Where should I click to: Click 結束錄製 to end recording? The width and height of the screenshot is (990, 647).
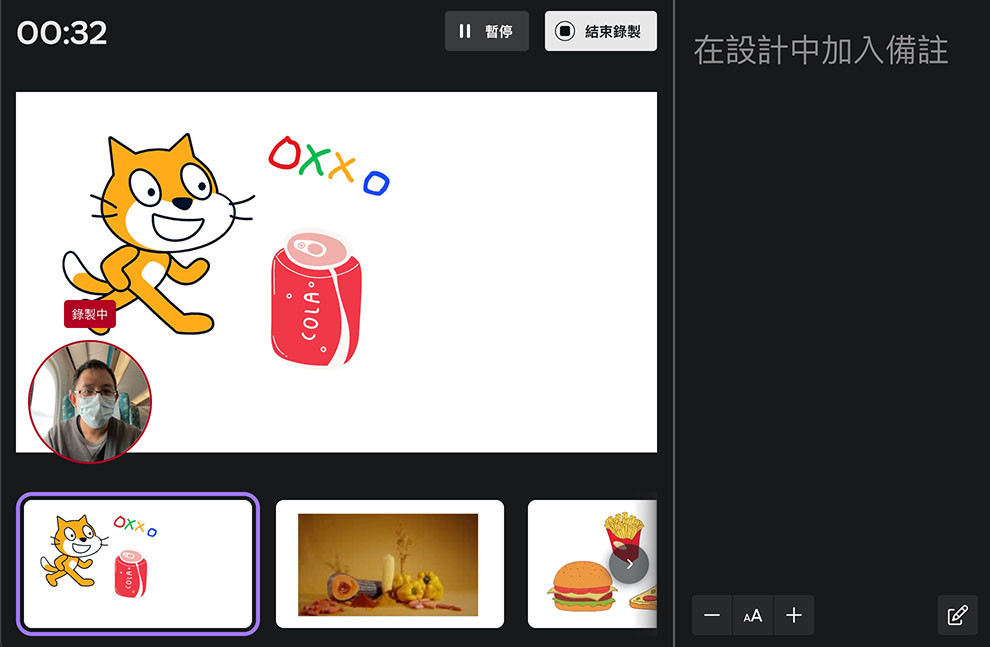(600, 31)
